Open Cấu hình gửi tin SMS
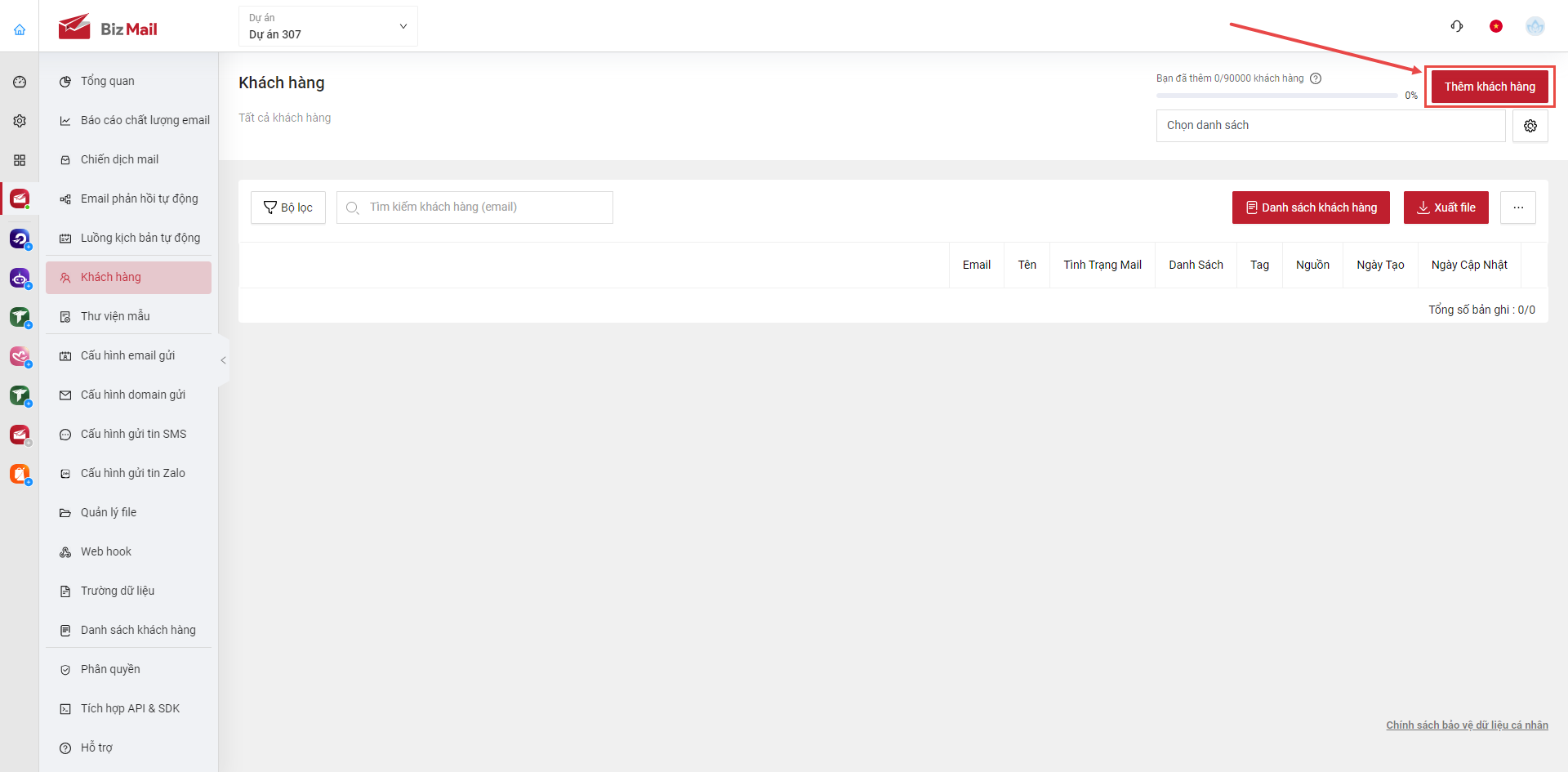Image resolution: width=1568 pixels, height=772 pixels. coord(129,435)
